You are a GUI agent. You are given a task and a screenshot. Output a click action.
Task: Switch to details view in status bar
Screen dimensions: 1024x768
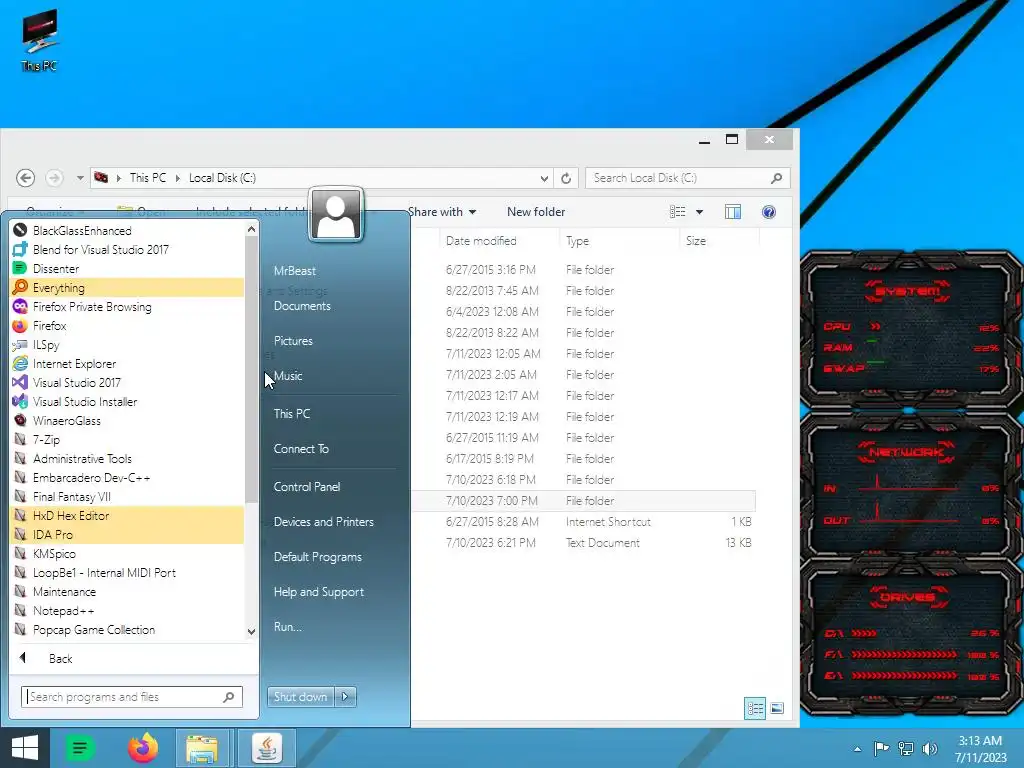click(x=756, y=709)
